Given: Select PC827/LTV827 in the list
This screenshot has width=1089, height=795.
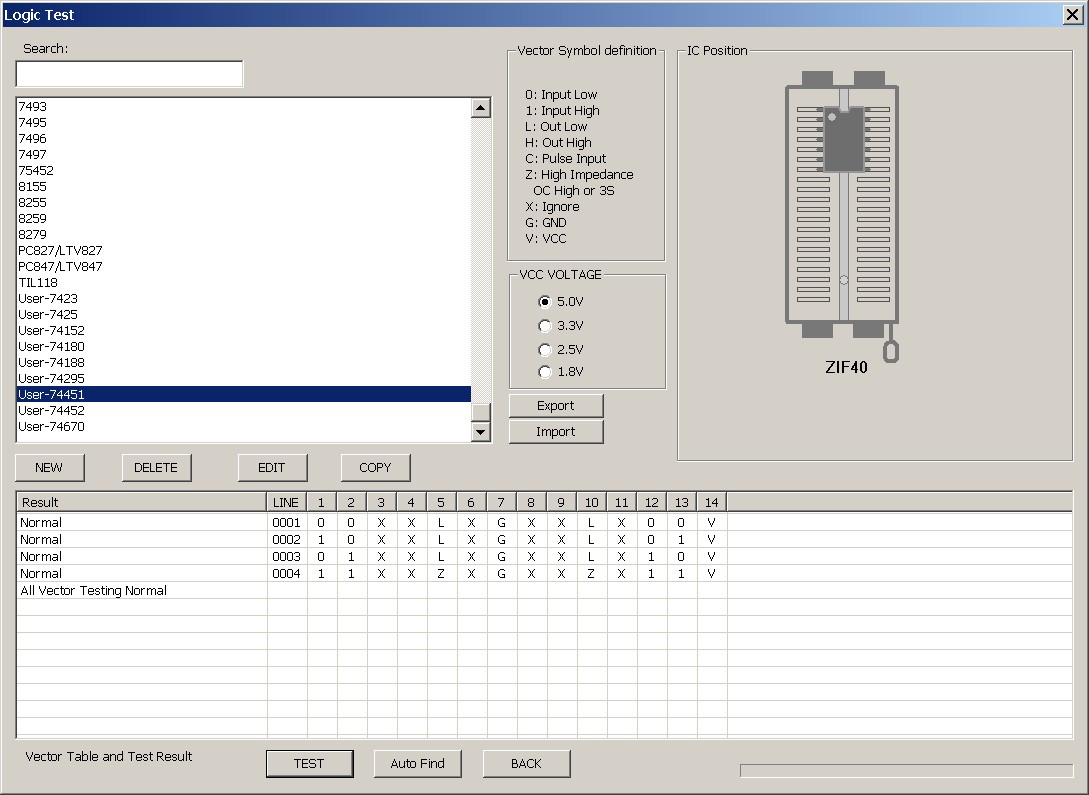Looking at the screenshot, I should click(x=60, y=250).
